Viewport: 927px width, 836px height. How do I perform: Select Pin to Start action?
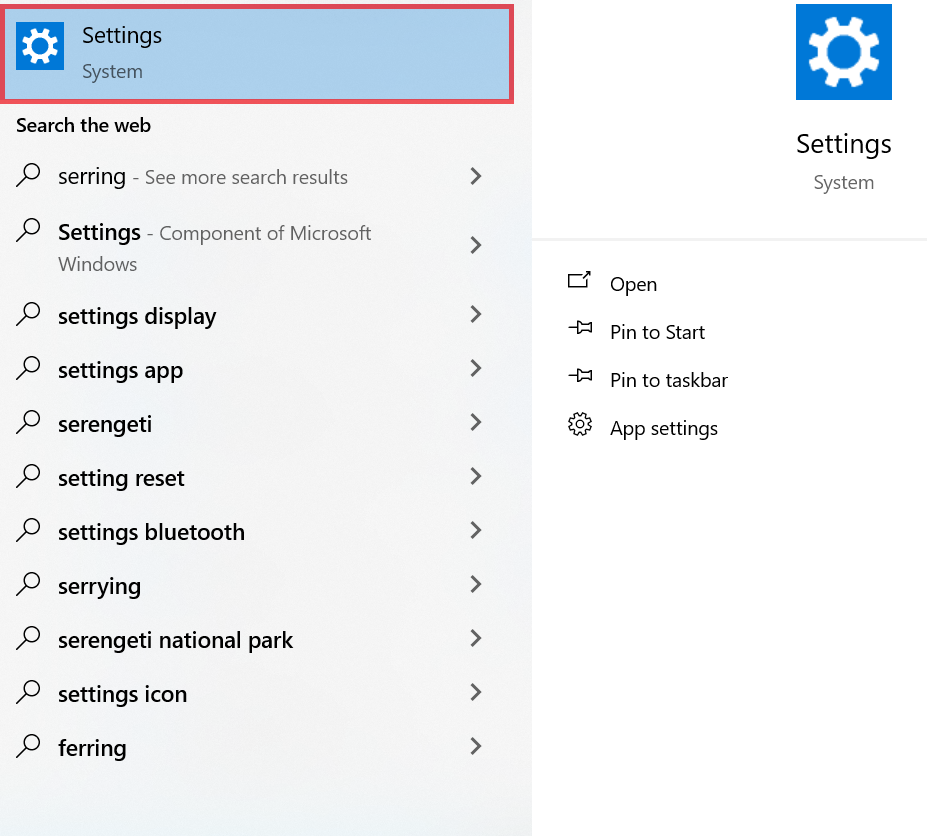(657, 332)
